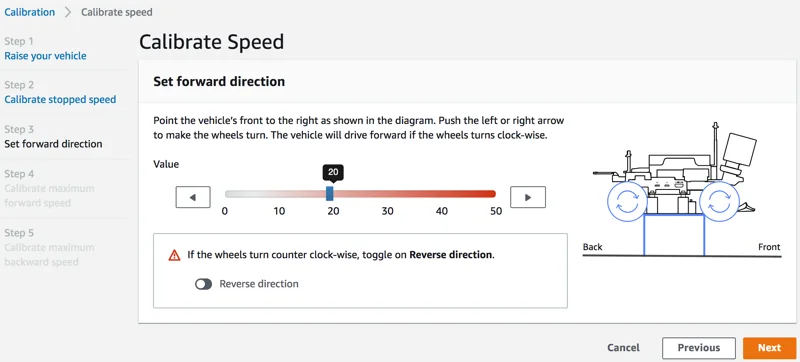
Task: Select Calibrate maximum forward speed step
Action: [49, 196]
